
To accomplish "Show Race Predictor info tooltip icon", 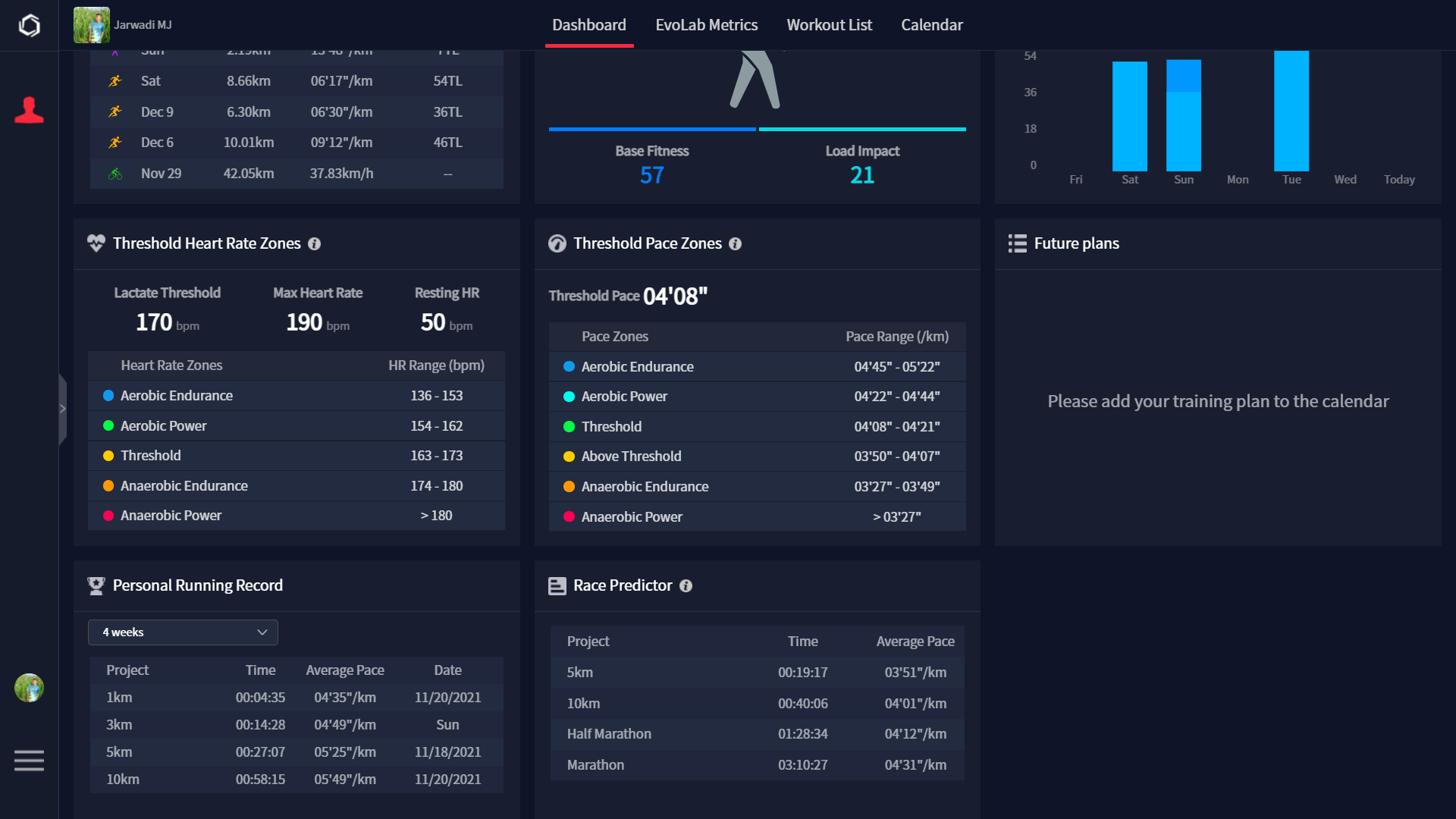I will (x=686, y=586).
